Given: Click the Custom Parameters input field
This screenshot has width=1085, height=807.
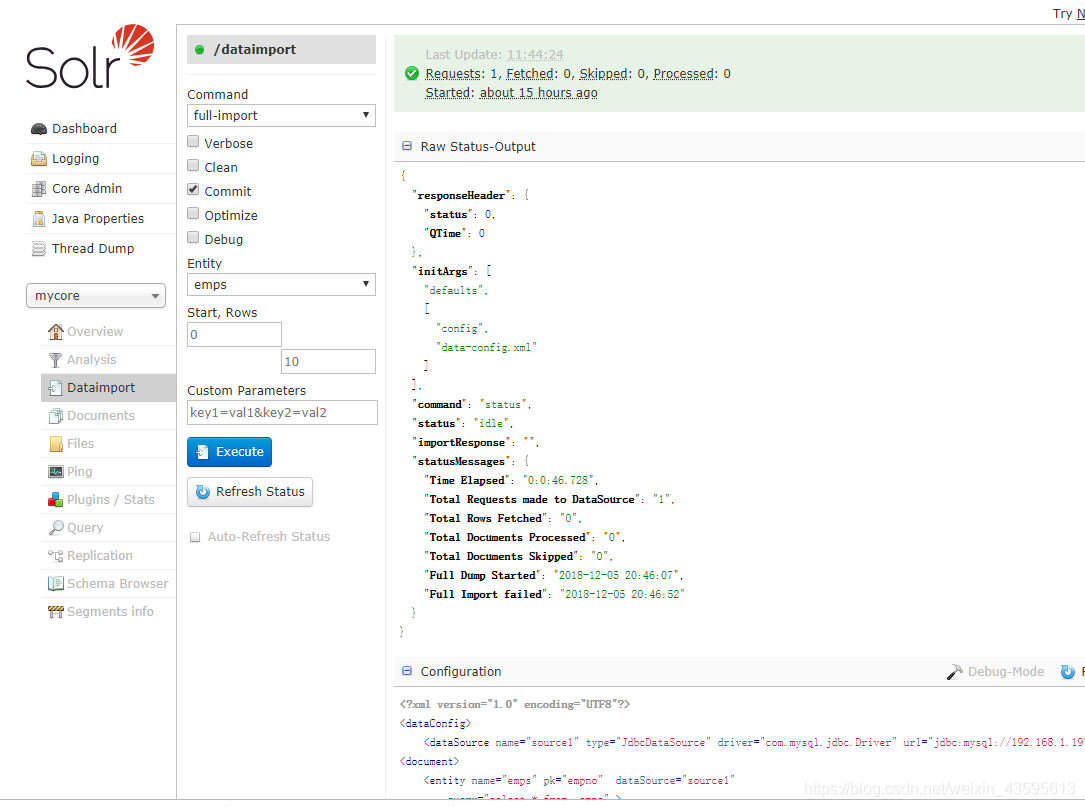Looking at the screenshot, I should tap(282, 412).
